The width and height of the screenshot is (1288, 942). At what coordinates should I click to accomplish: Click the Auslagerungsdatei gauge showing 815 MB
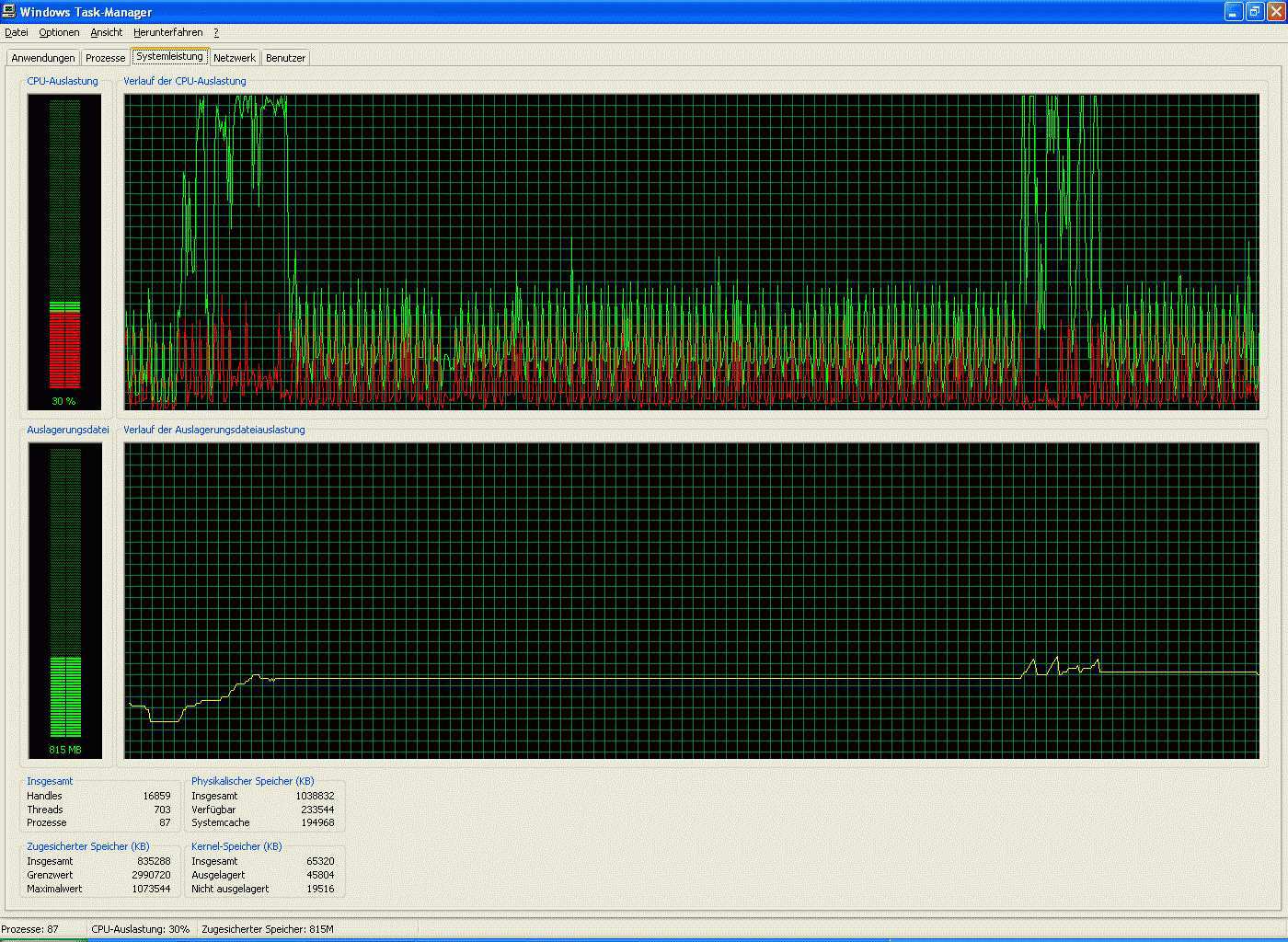64,600
